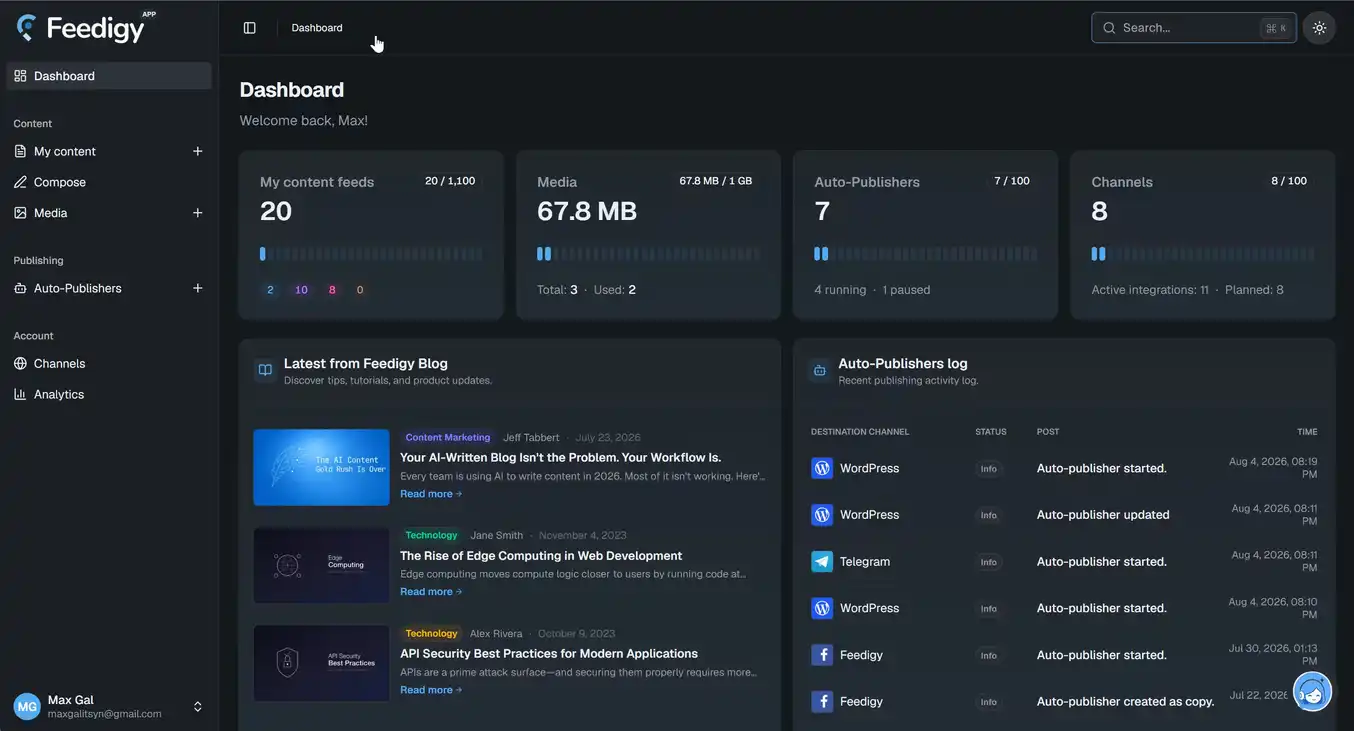Click the Channels usage progress bar
Viewport: 1354px width, 731px height.
(x=1202, y=254)
